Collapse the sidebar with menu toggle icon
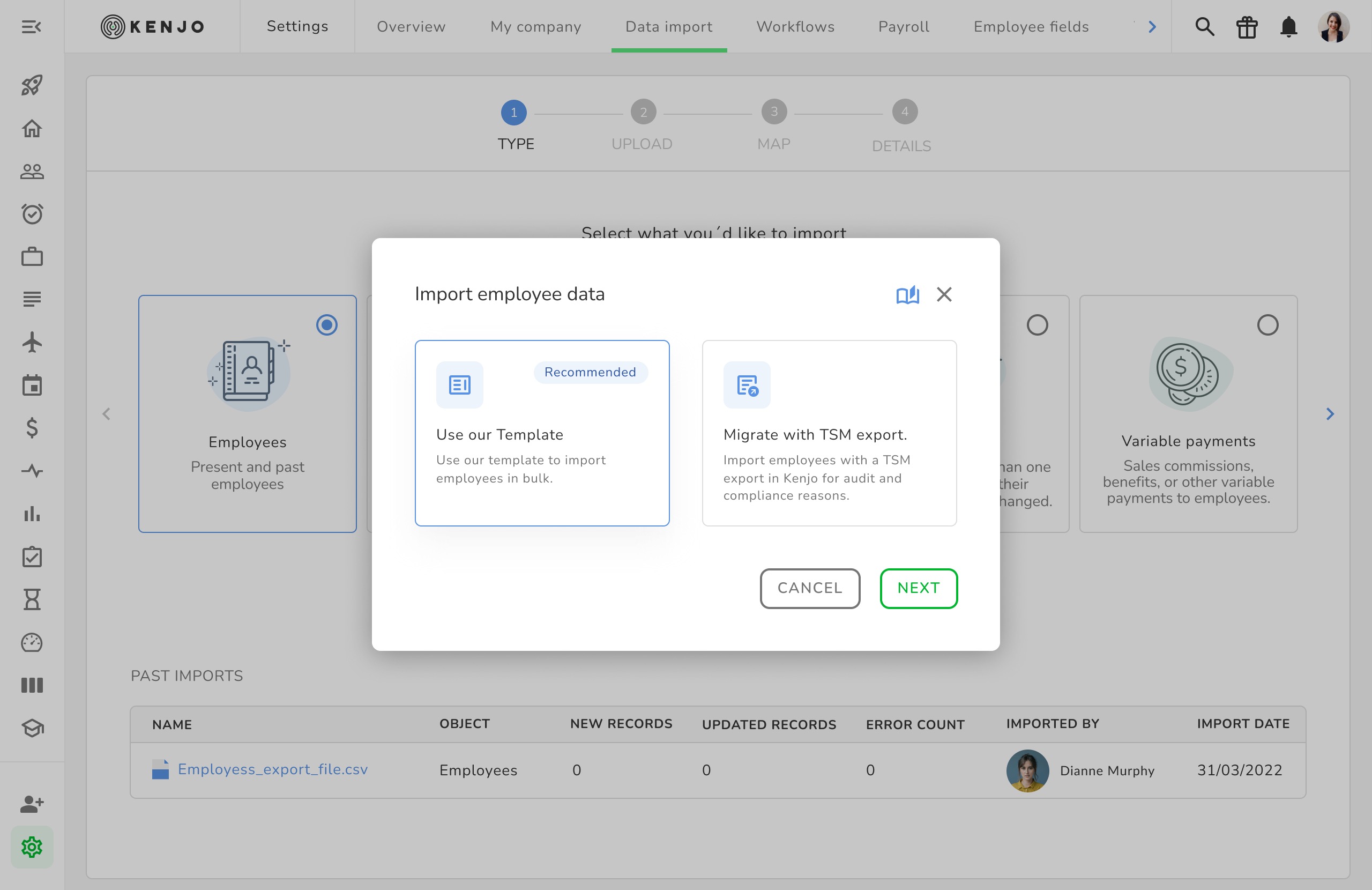The height and width of the screenshot is (890, 1372). click(x=31, y=26)
